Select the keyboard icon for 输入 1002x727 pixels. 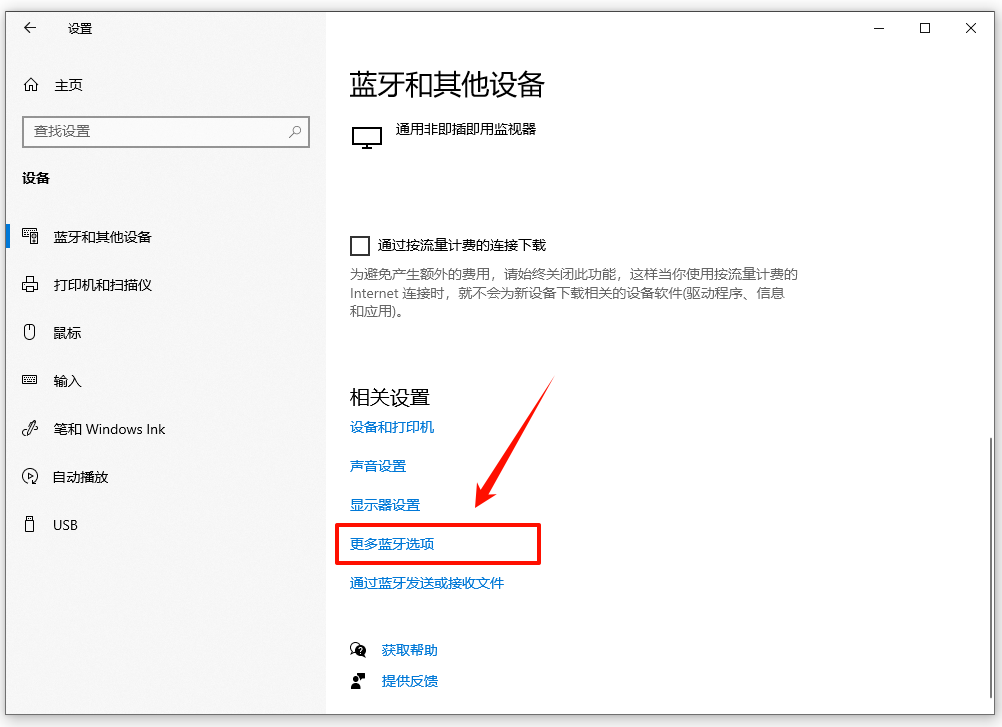(31, 381)
